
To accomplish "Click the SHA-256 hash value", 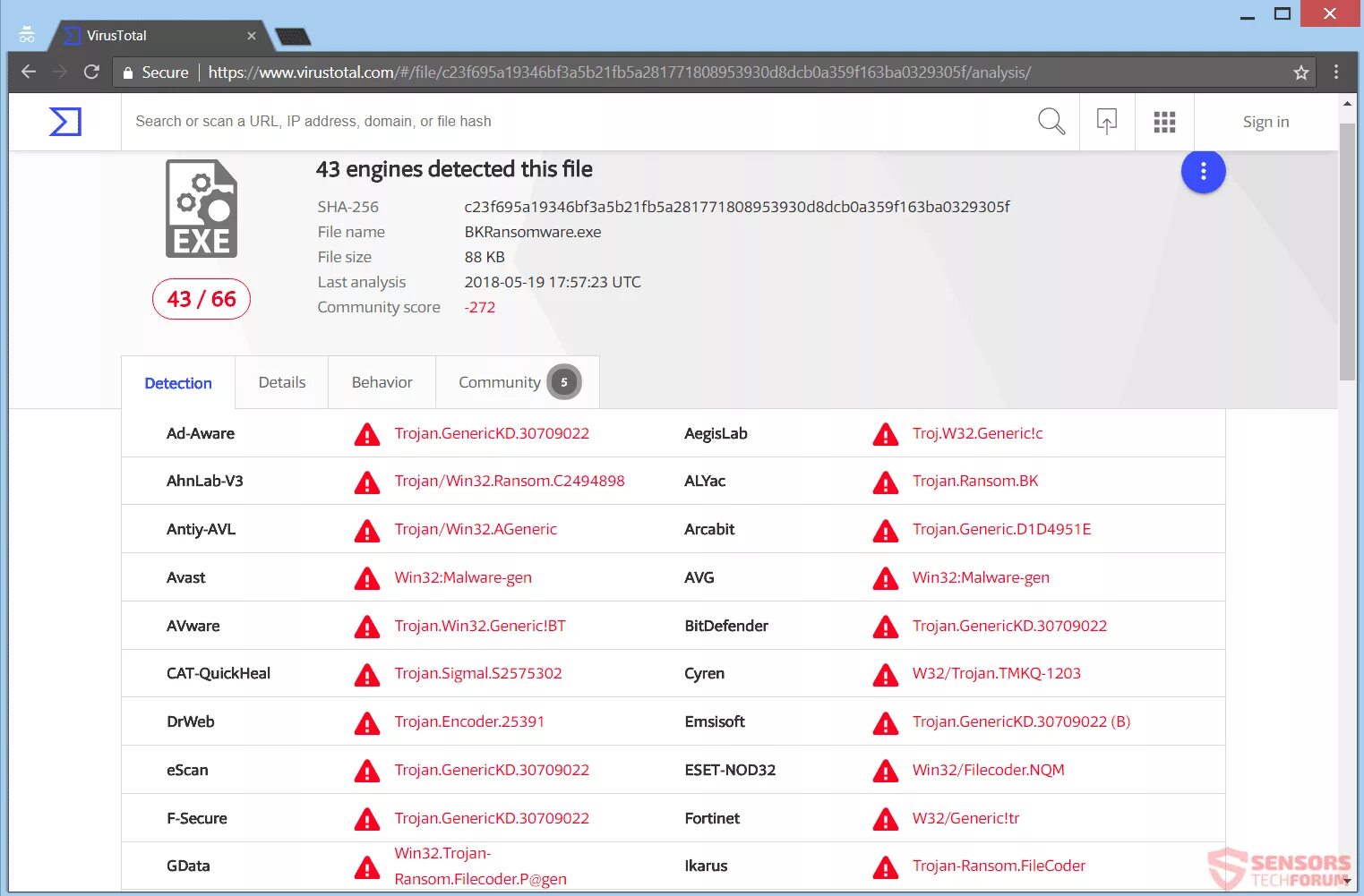I will click(737, 207).
